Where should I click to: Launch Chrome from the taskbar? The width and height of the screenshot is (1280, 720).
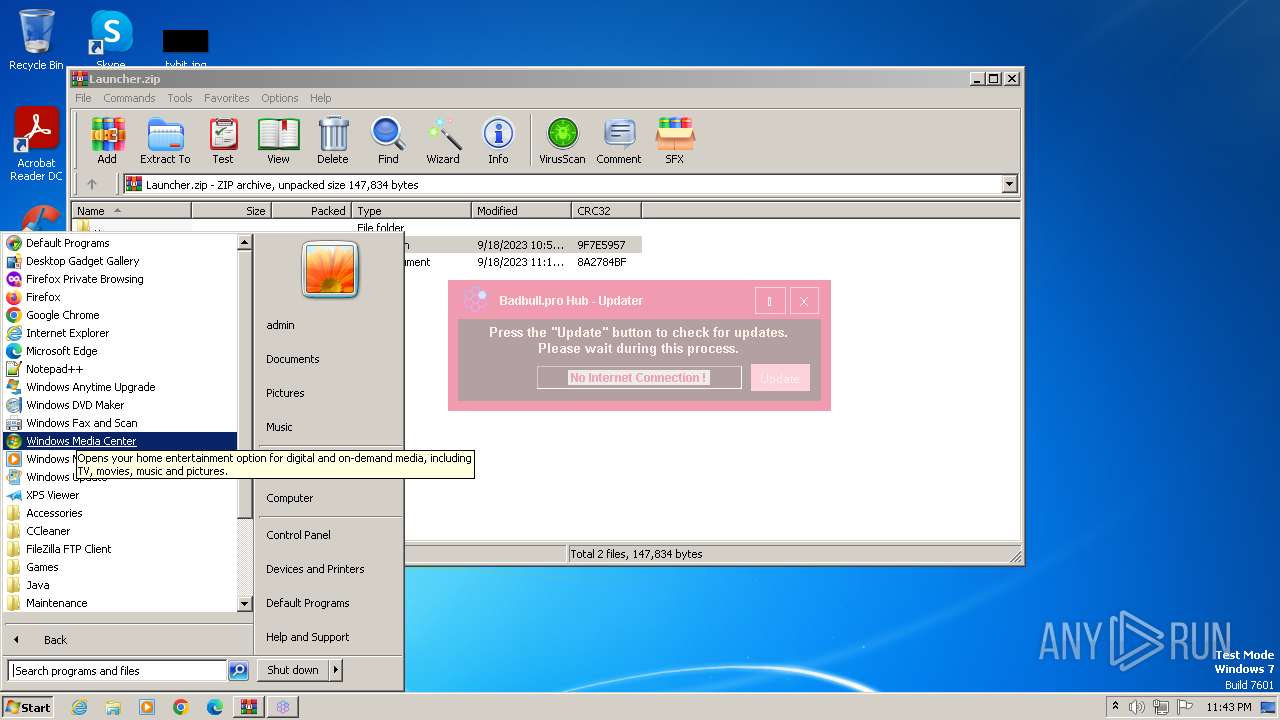click(181, 707)
